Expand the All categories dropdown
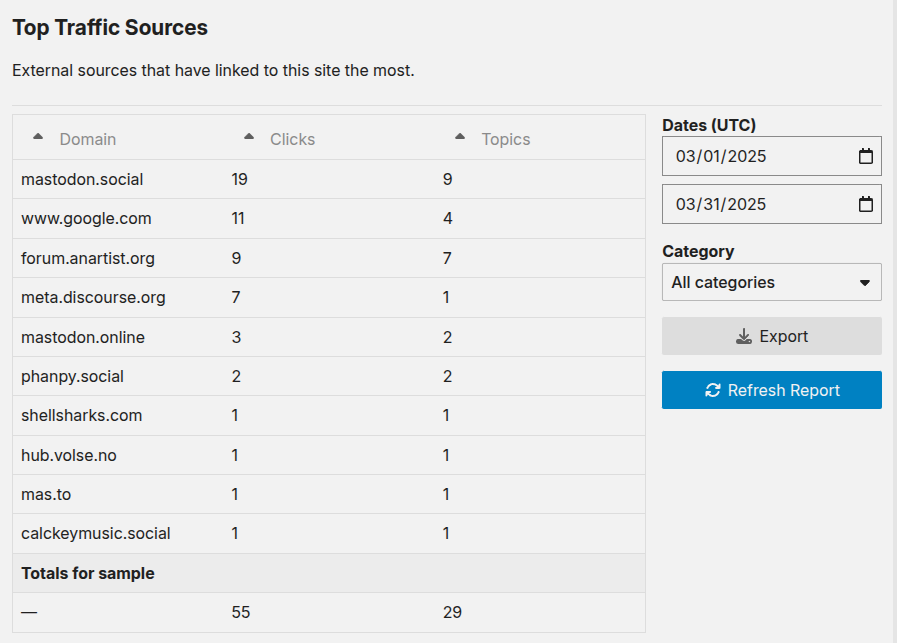The width and height of the screenshot is (897, 643). tap(772, 282)
